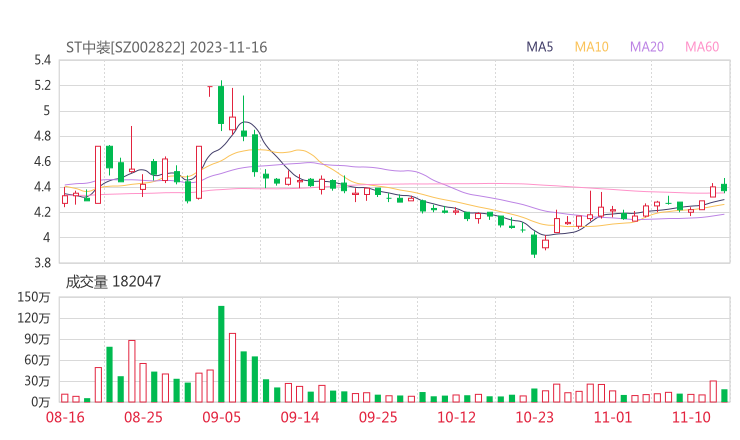The width and height of the screenshot is (740, 440).
Task: Click the last green volume bar on the chart
Action: click(x=724, y=396)
